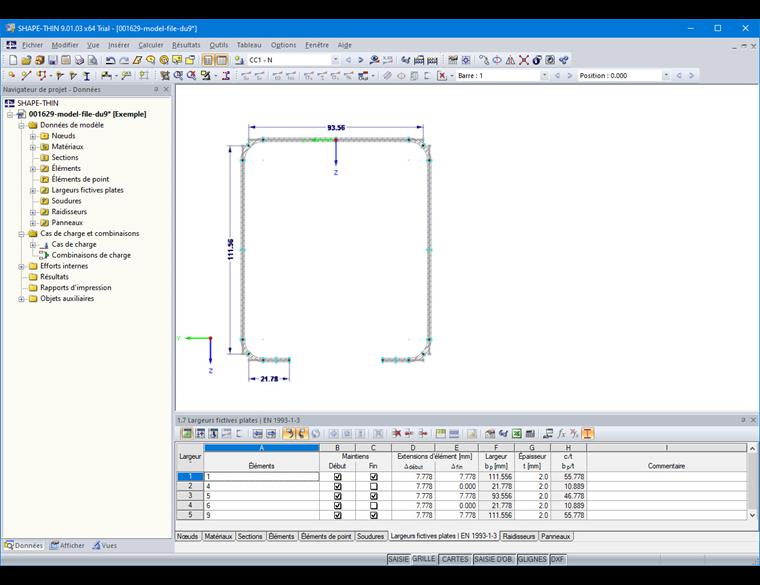This screenshot has height=585, width=760.
Task: Expand Largeurs fictives plates tree node
Action: pyautogui.click(x=33, y=190)
